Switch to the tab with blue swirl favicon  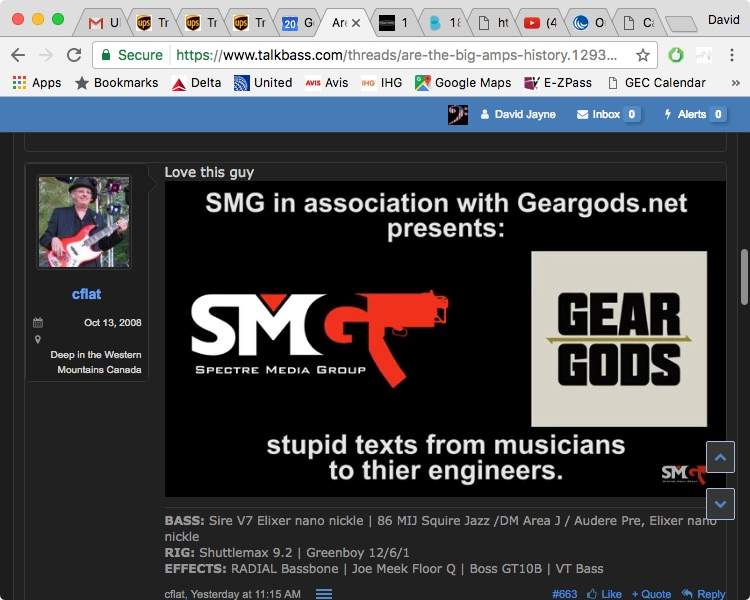tap(589, 22)
